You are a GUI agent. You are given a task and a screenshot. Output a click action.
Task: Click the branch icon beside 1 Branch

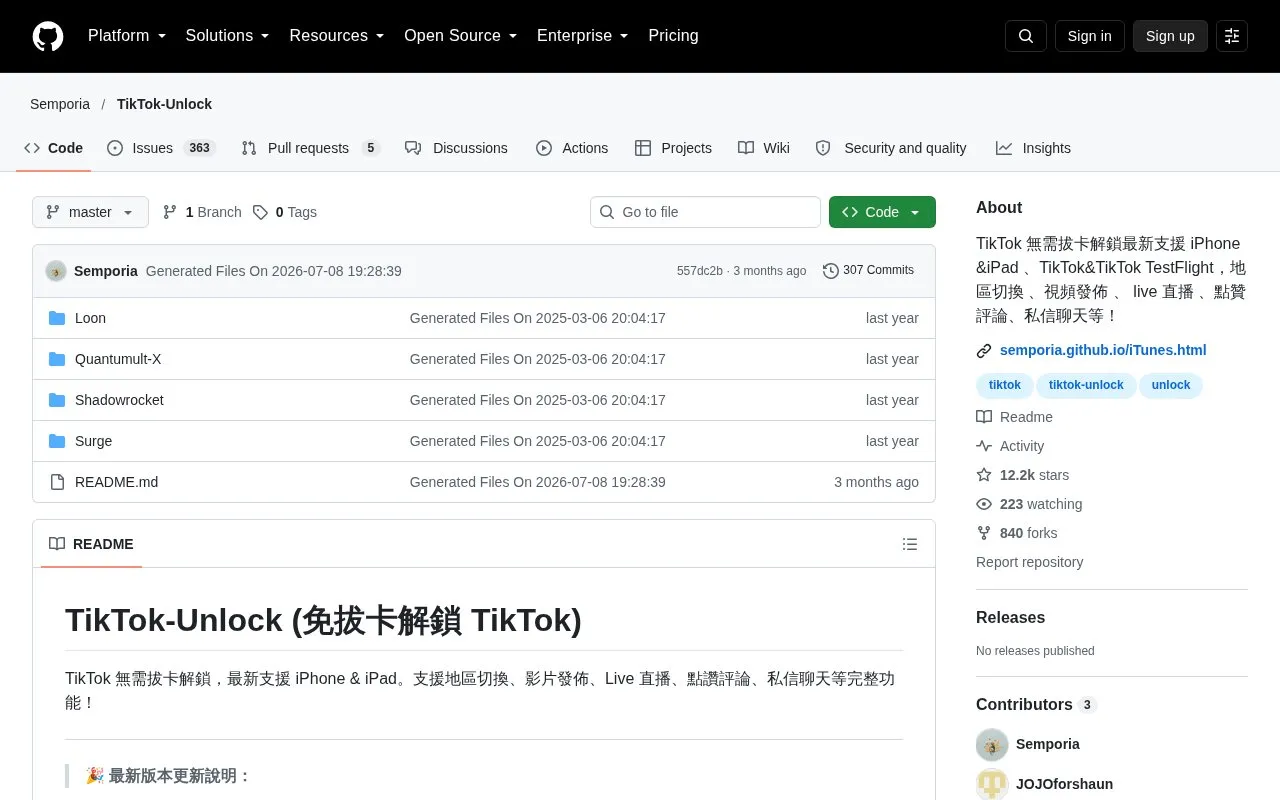[170, 212]
